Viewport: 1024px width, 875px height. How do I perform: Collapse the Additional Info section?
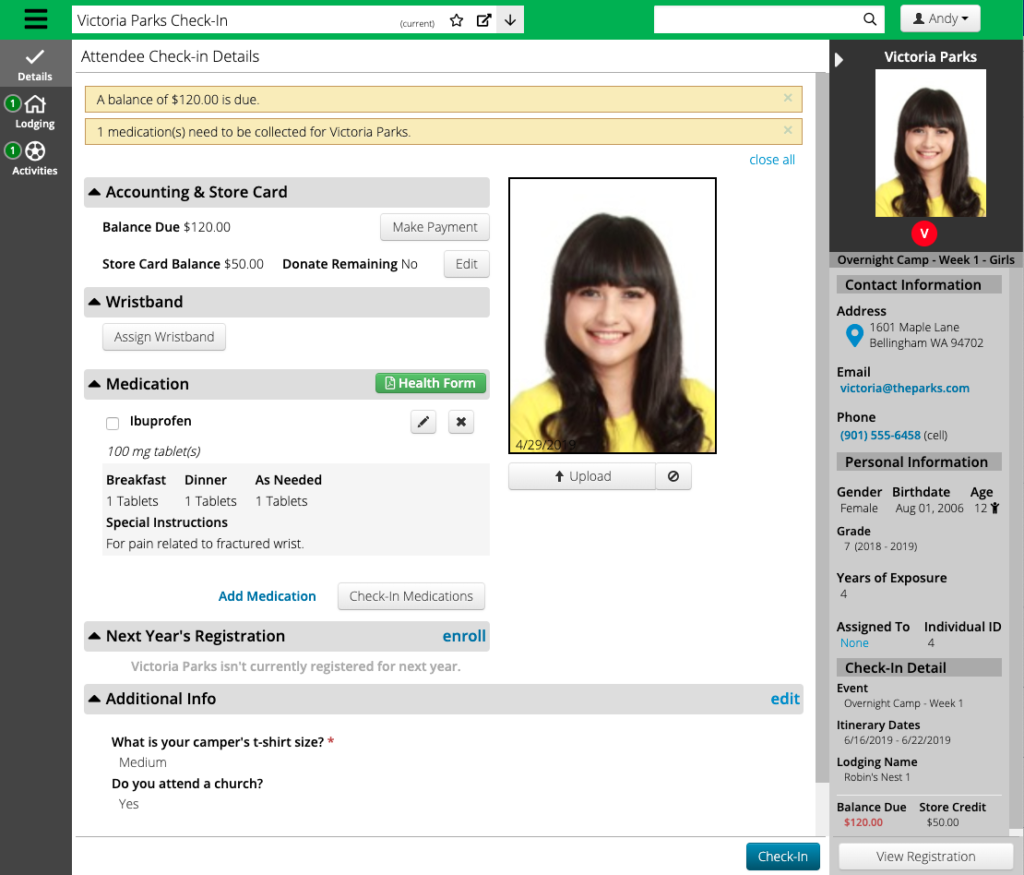pyautogui.click(x=94, y=699)
